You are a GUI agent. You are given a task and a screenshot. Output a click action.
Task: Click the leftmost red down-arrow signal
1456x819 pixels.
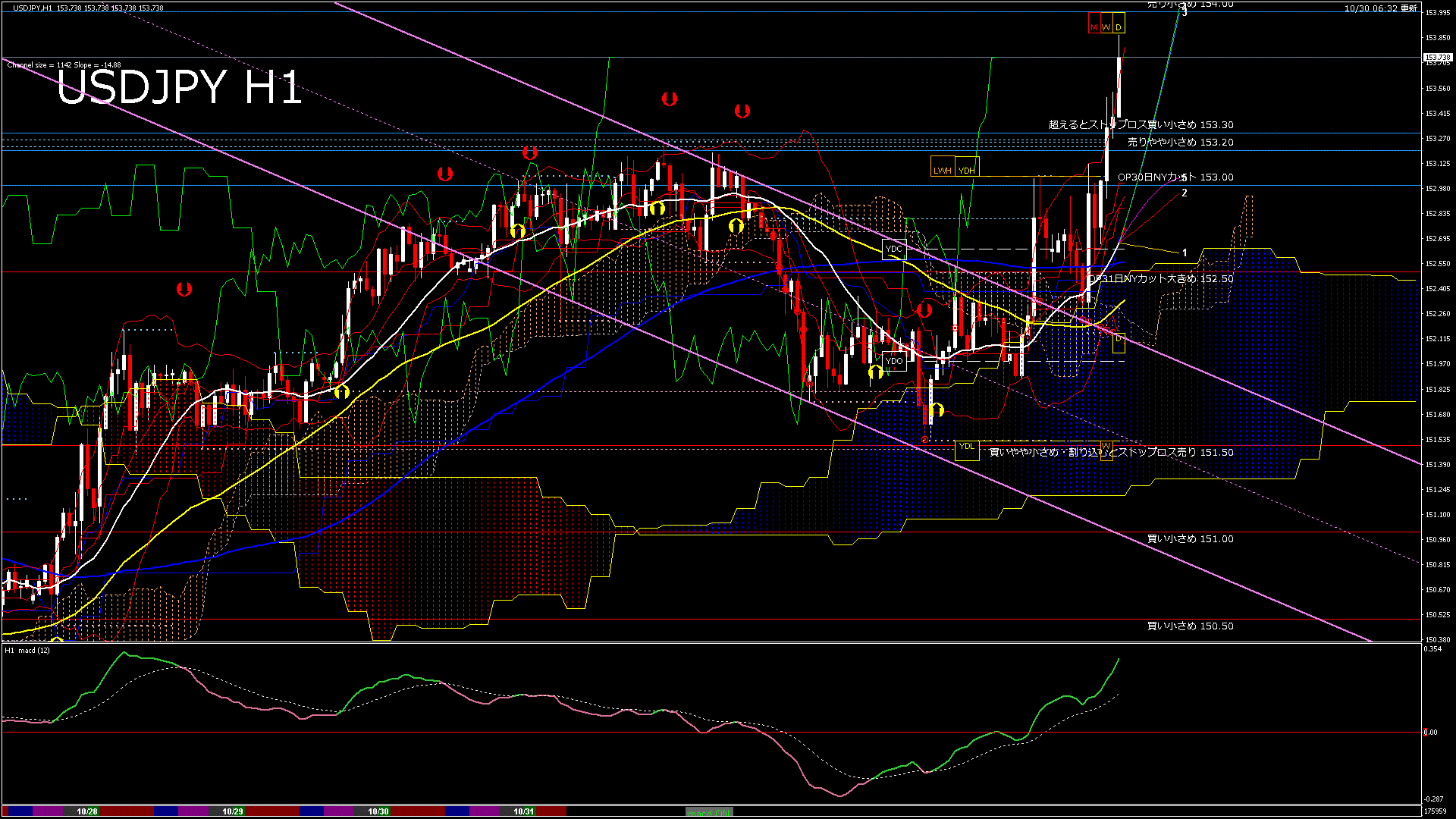[184, 289]
